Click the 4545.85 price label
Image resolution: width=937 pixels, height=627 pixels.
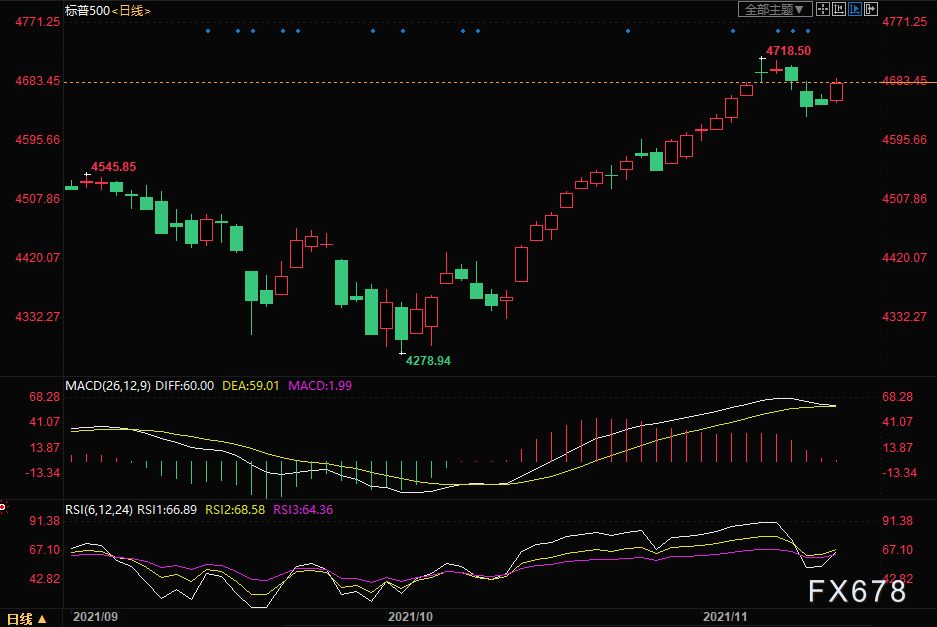[114, 167]
